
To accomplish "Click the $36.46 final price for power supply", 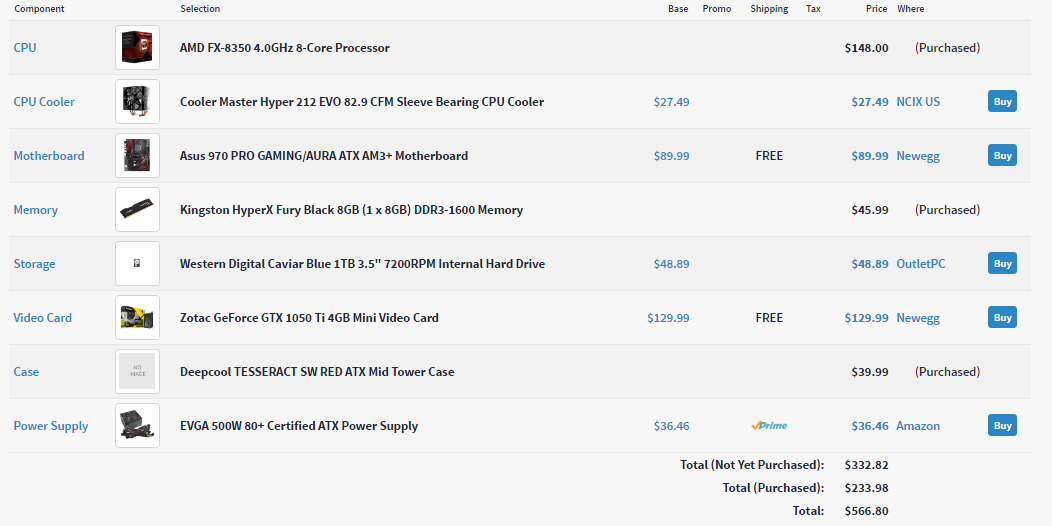I will coord(870,426).
